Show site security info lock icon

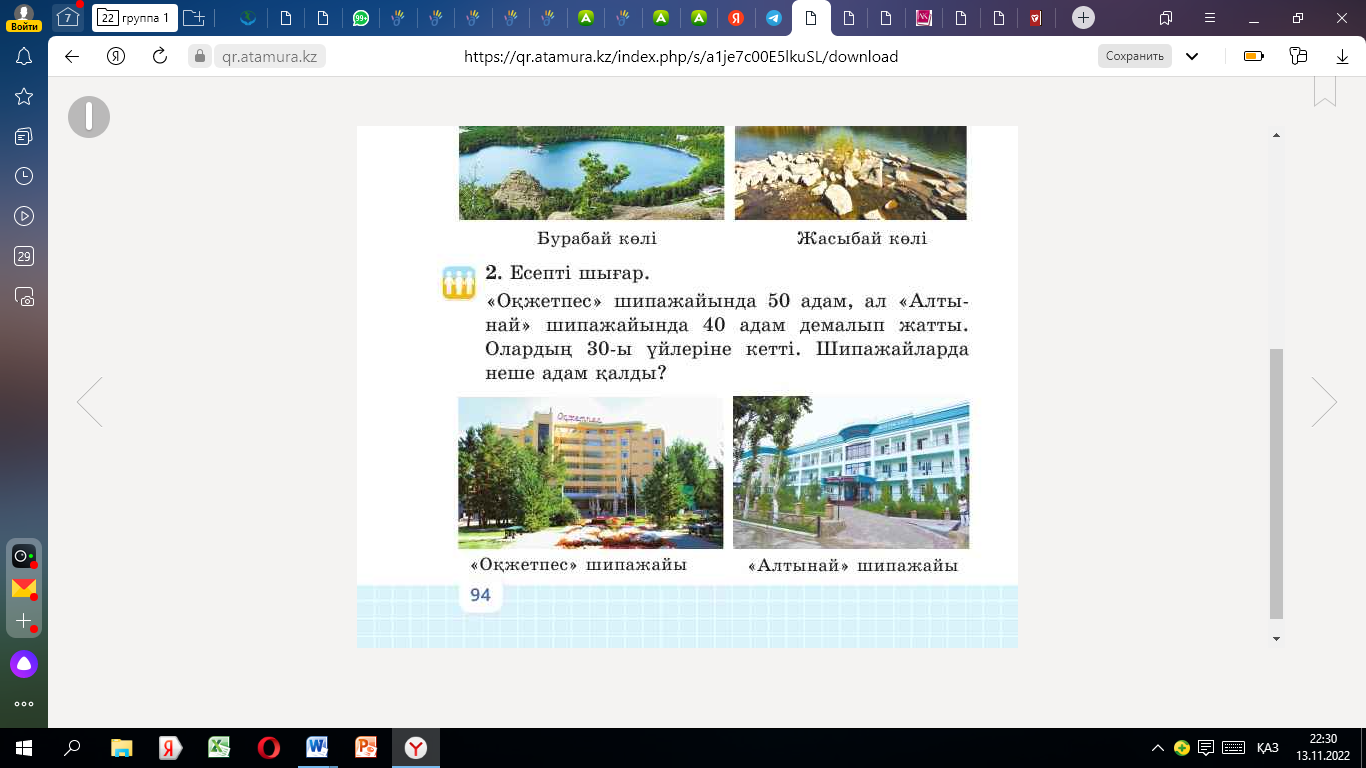coord(199,57)
